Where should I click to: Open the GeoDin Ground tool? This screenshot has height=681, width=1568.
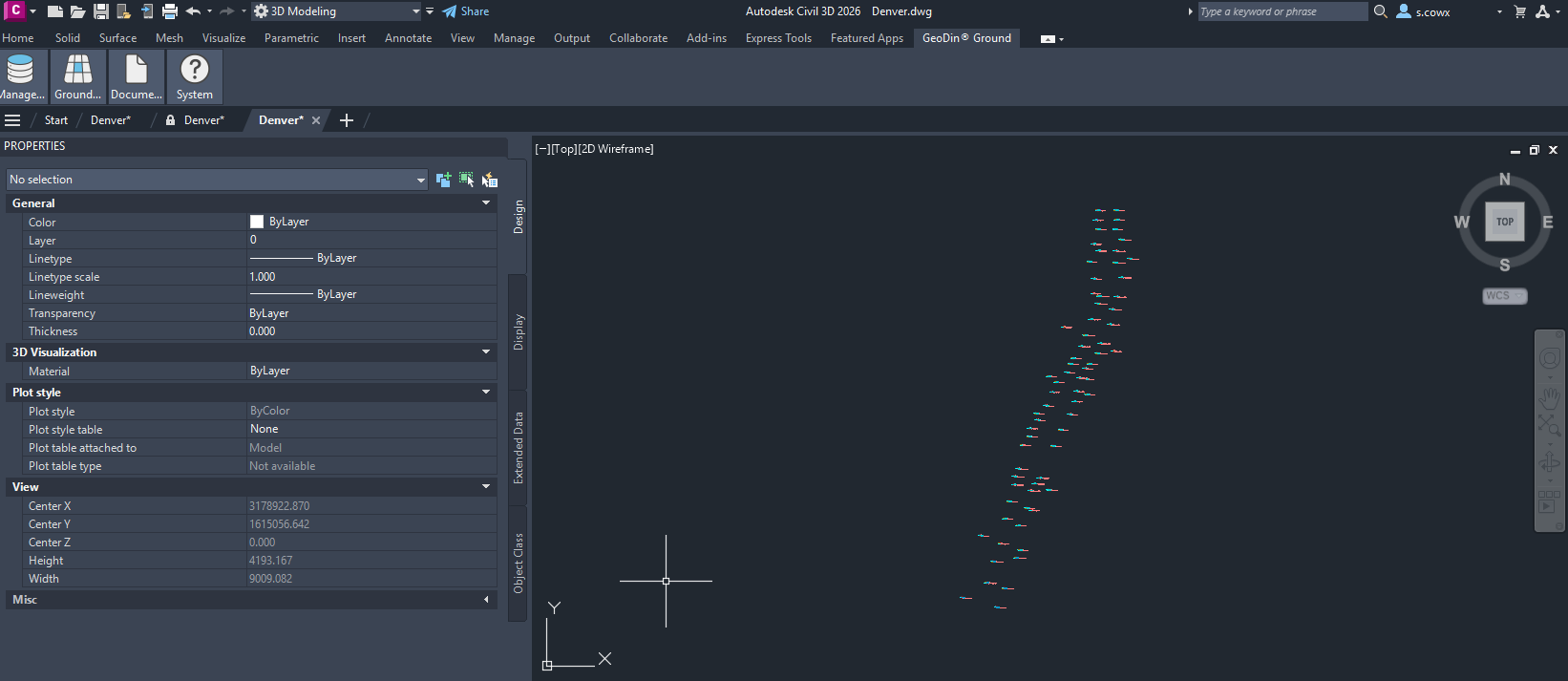77,76
